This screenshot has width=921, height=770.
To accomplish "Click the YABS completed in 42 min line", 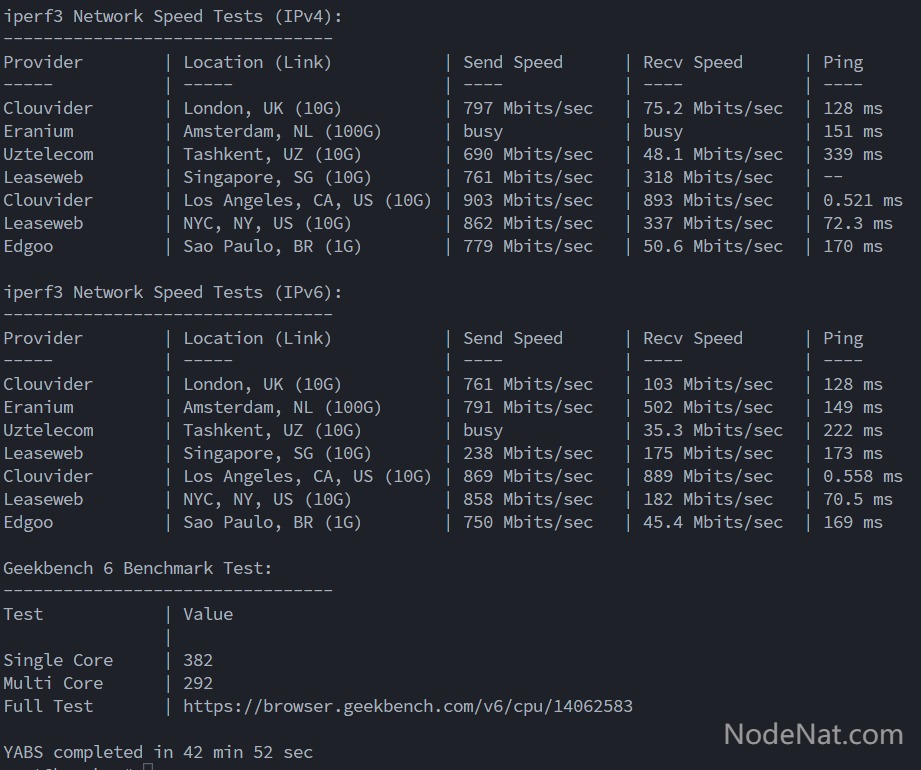I will click(158, 752).
